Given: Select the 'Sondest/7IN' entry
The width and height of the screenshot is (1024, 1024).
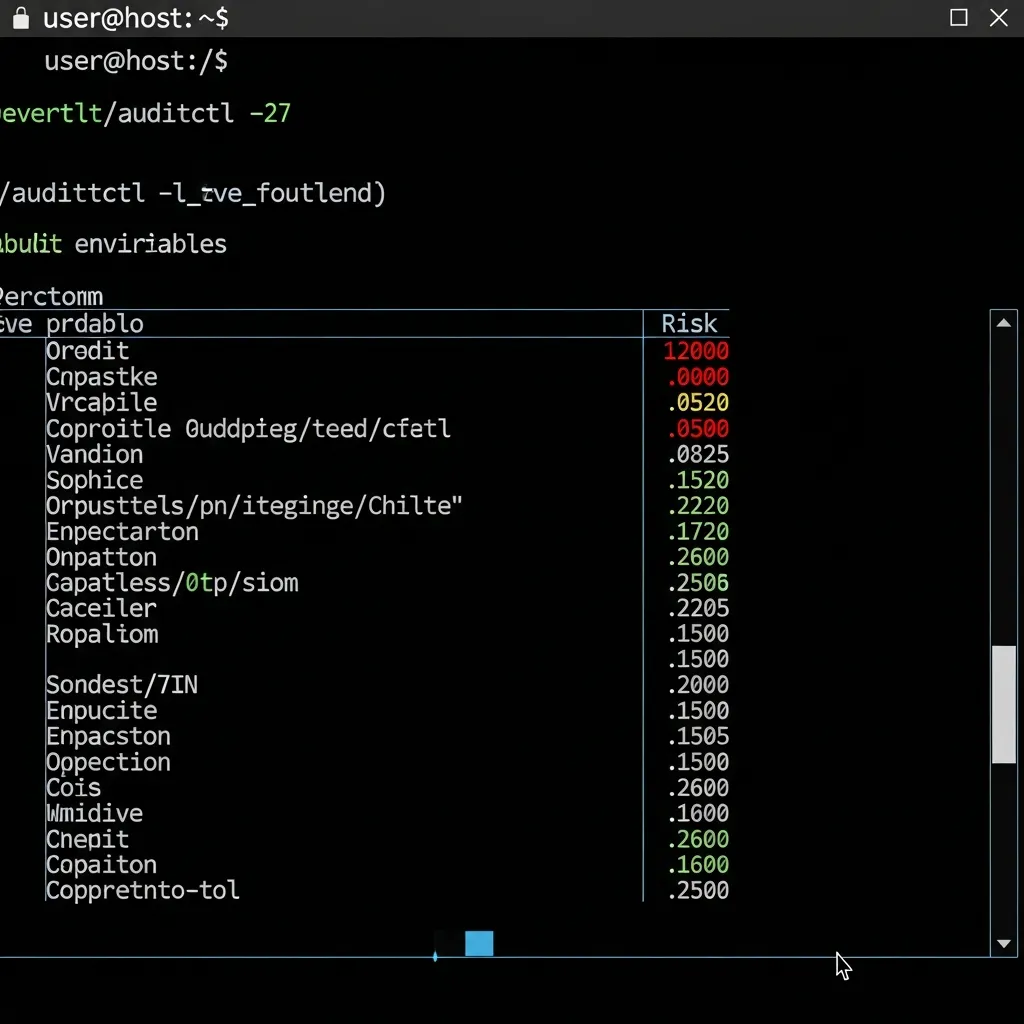Looking at the screenshot, I should click(122, 684).
